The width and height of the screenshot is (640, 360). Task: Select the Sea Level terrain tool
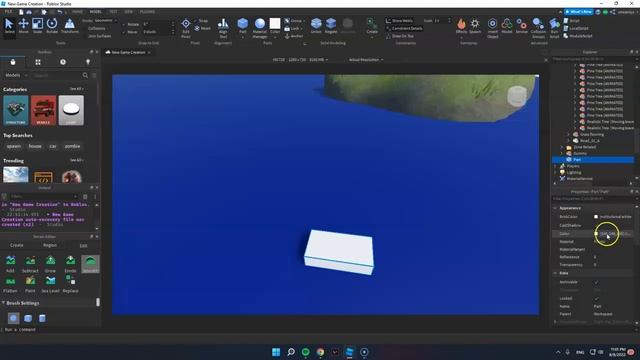50,284
